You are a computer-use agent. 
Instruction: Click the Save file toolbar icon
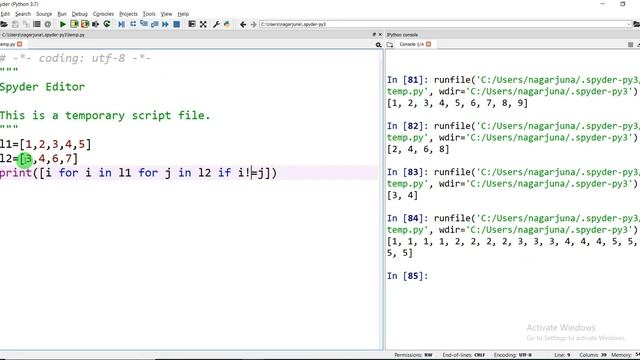[x=15, y=24]
